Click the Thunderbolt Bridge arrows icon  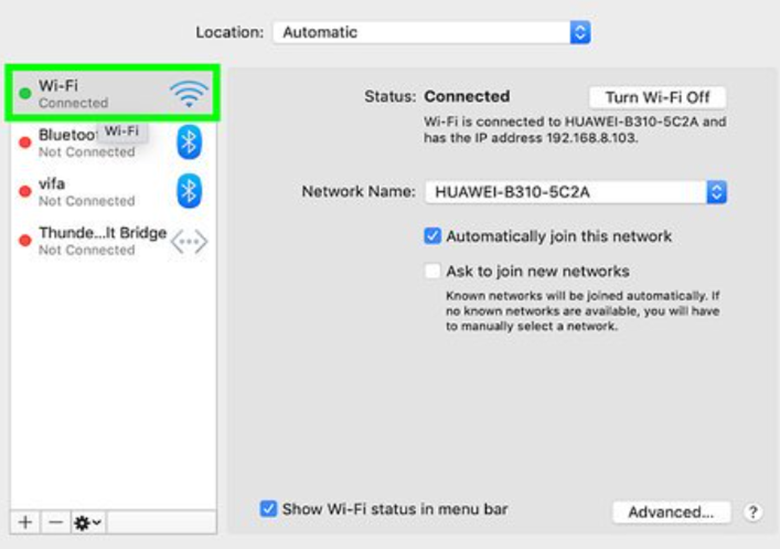(x=188, y=241)
